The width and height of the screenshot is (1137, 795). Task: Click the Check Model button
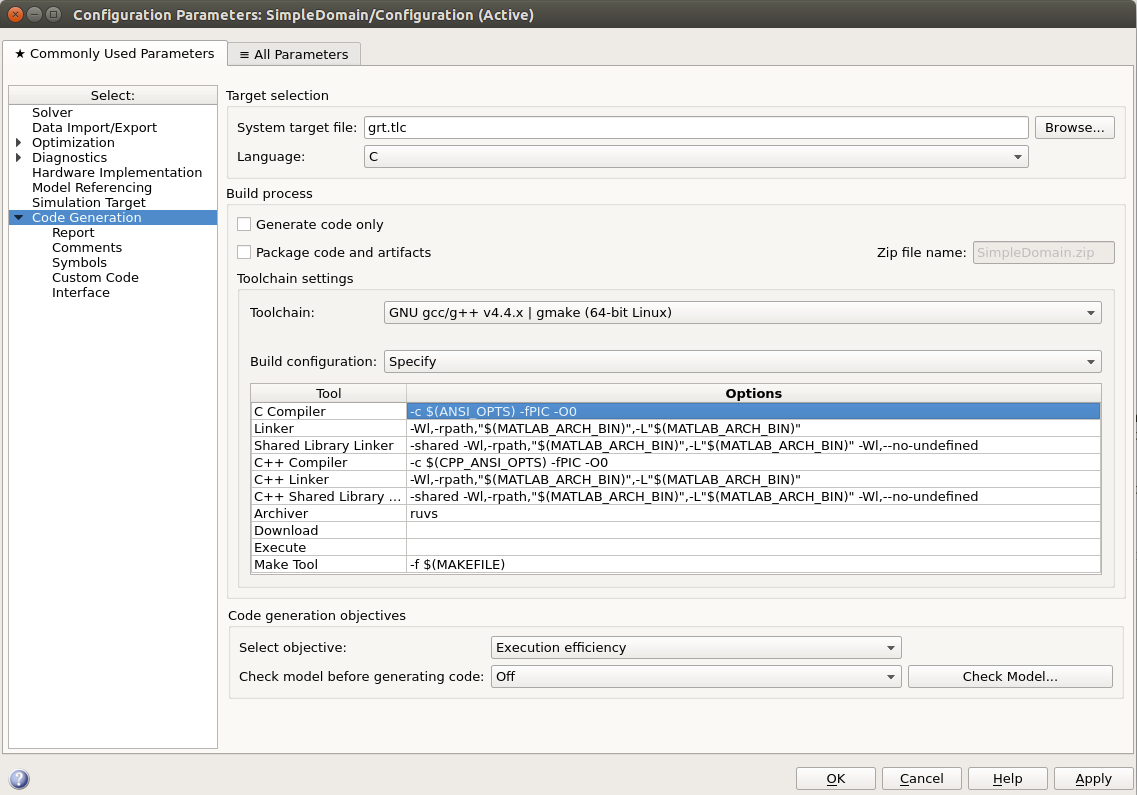click(x=1009, y=676)
